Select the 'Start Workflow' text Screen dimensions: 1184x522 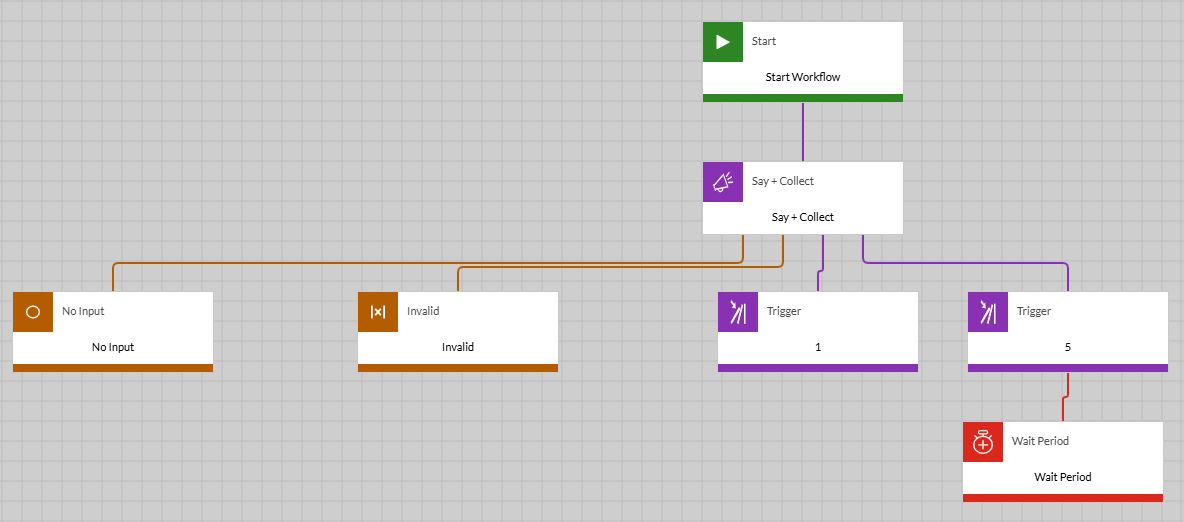pos(803,77)
